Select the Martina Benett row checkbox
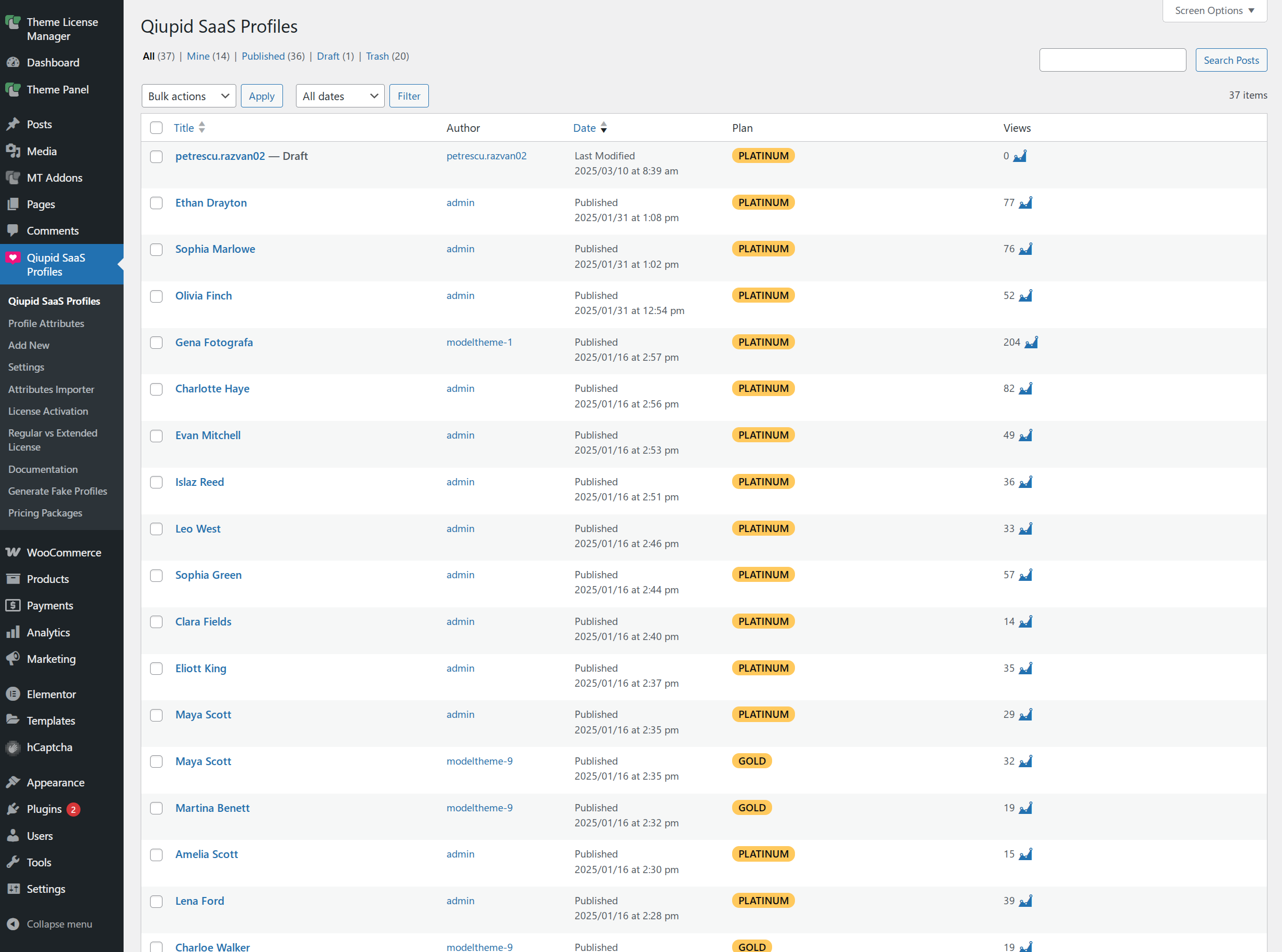1282x952 pixels. tap(156, 809)
